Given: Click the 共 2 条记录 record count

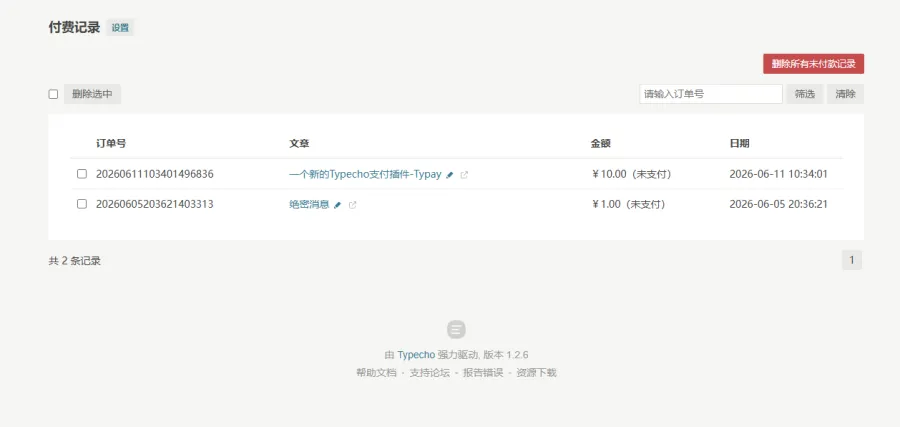Looking at the screenshot, I should (75, 261).
